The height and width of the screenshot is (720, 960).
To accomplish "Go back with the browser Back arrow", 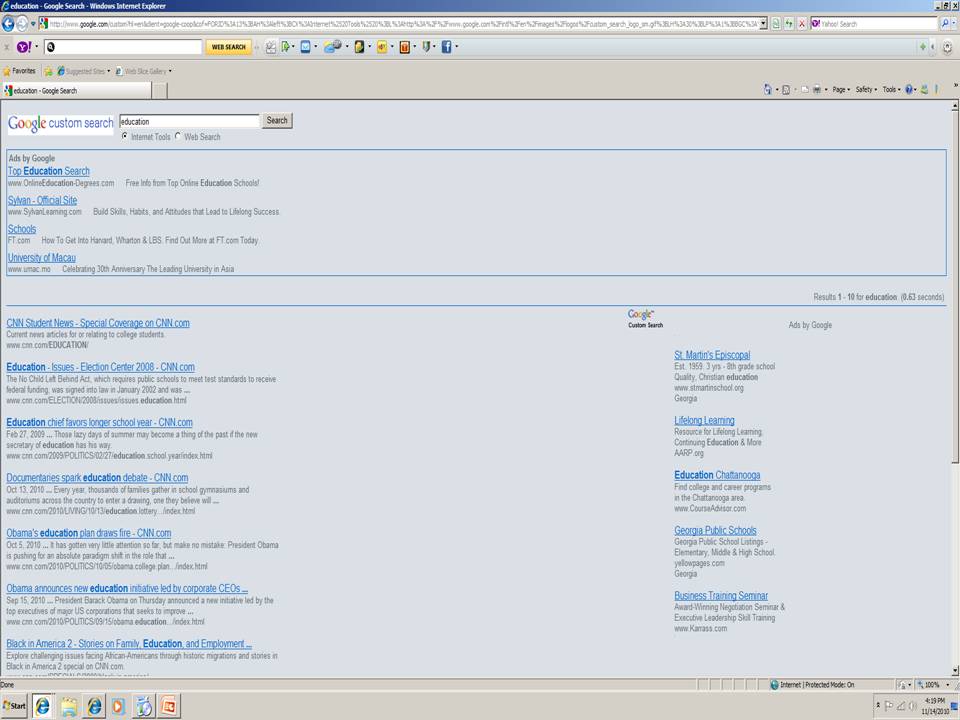I will coord(8,24).
